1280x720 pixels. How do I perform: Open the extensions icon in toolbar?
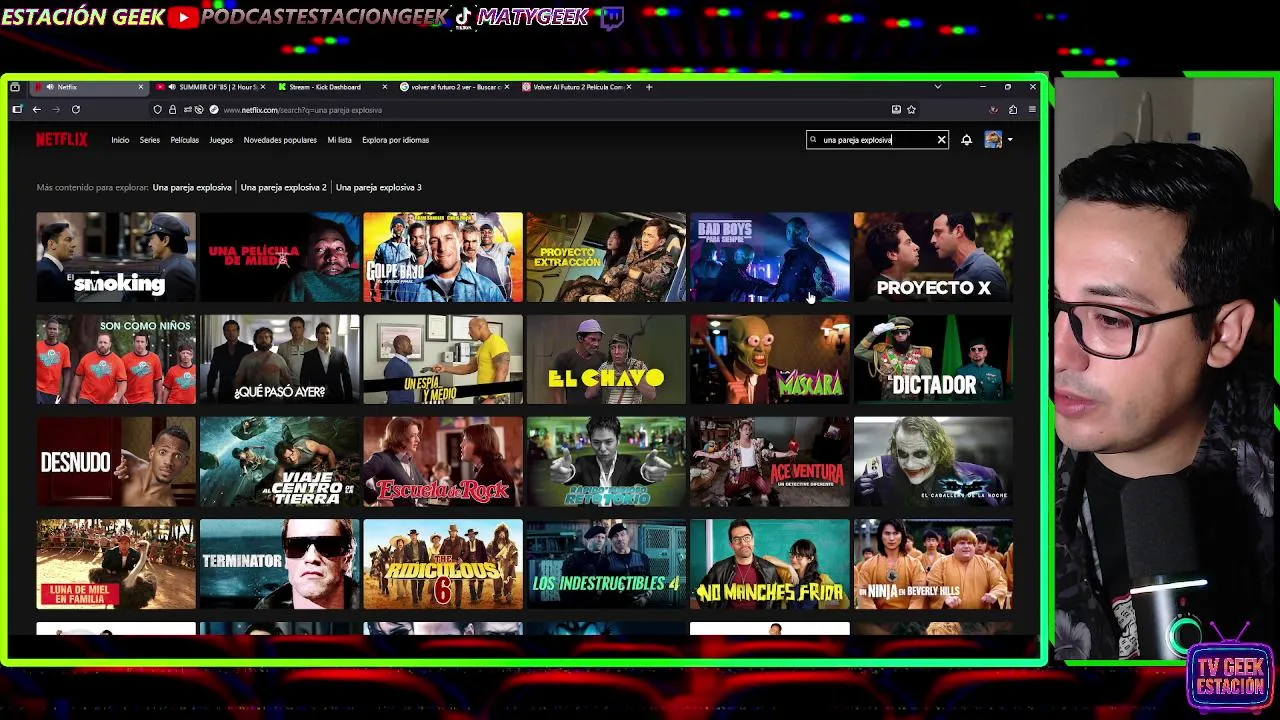[1013, 110]
